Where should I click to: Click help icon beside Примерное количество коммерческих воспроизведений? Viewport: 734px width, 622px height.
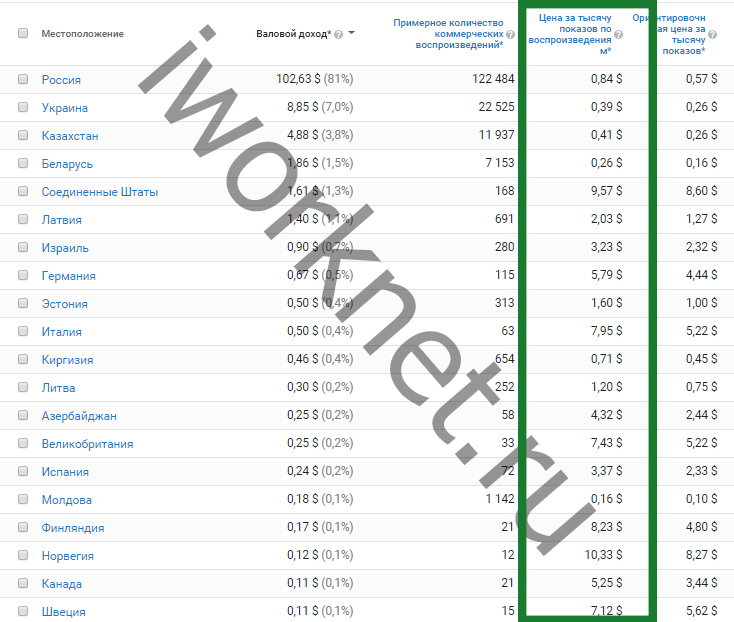coord(510,34)
